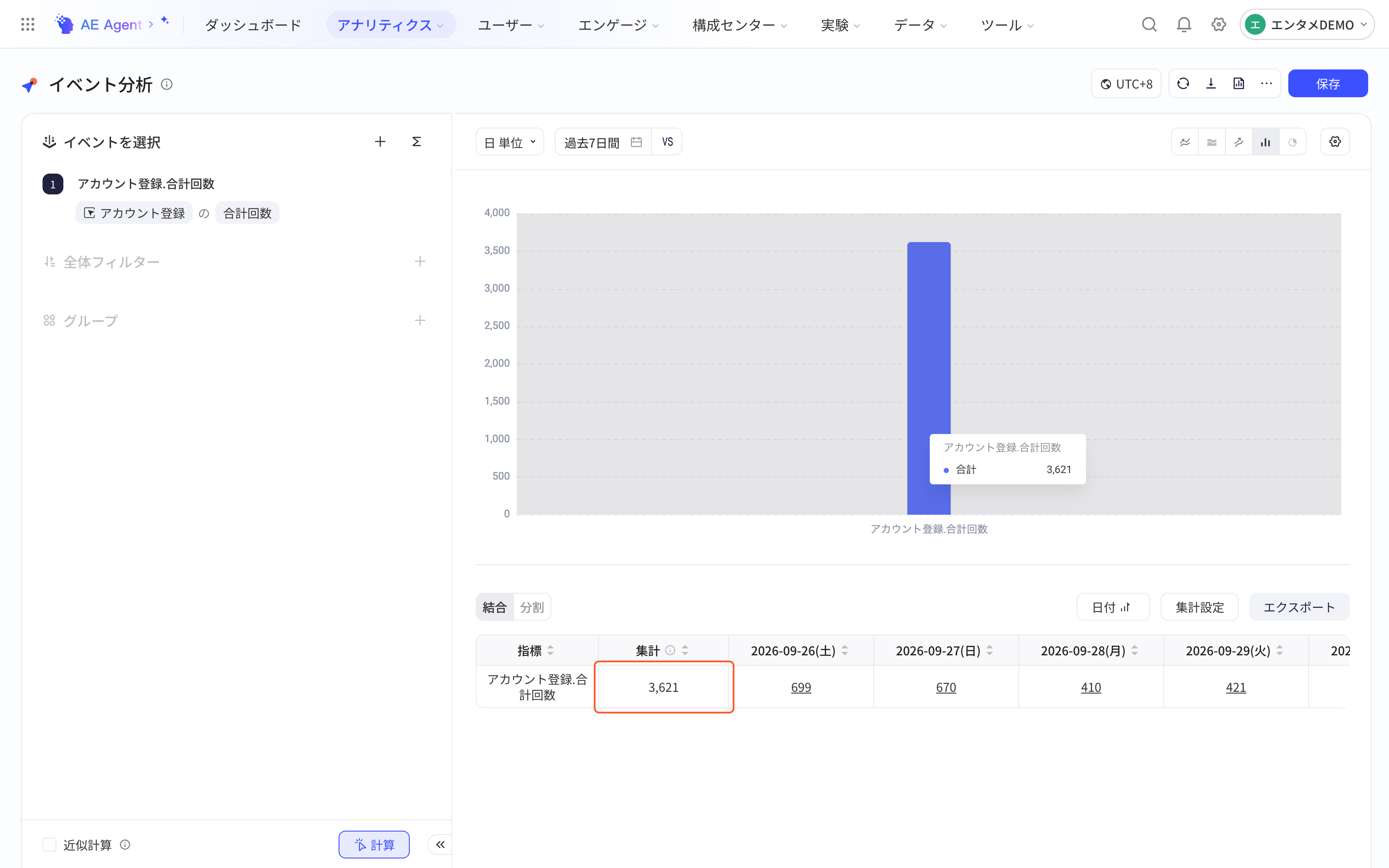Sort by 集計 column
The width and height of the screenshot is (1389, 868).
(685, 651)
